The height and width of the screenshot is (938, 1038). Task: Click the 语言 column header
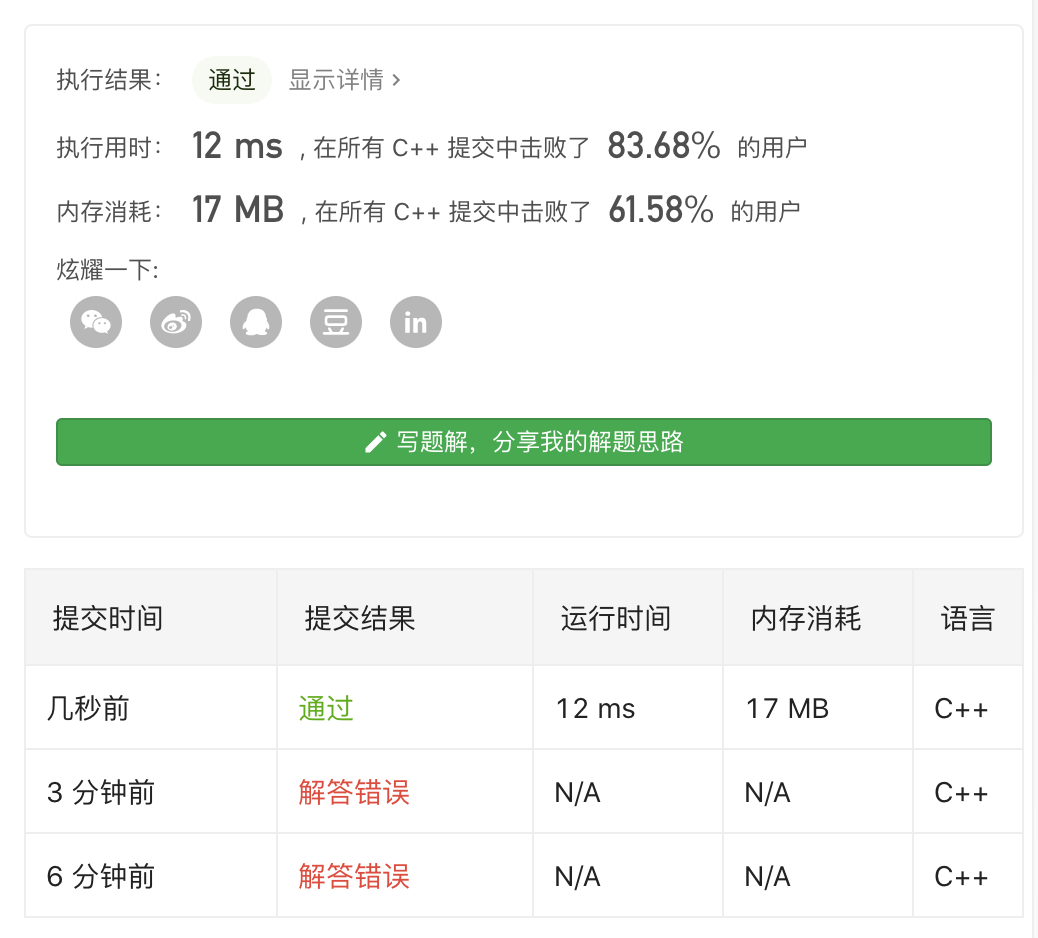pyautogui.click(x=967, y=618)
